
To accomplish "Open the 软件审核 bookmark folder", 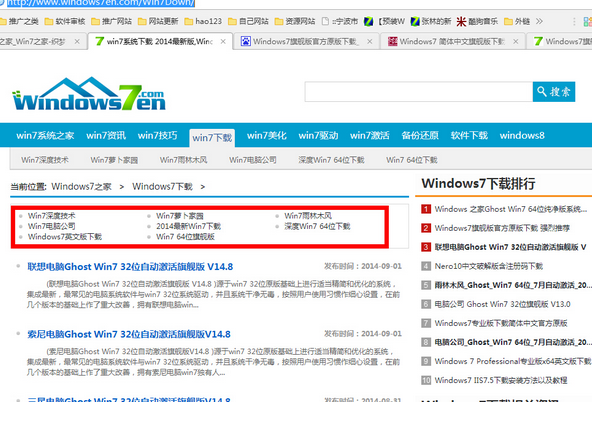I will 65,21.
